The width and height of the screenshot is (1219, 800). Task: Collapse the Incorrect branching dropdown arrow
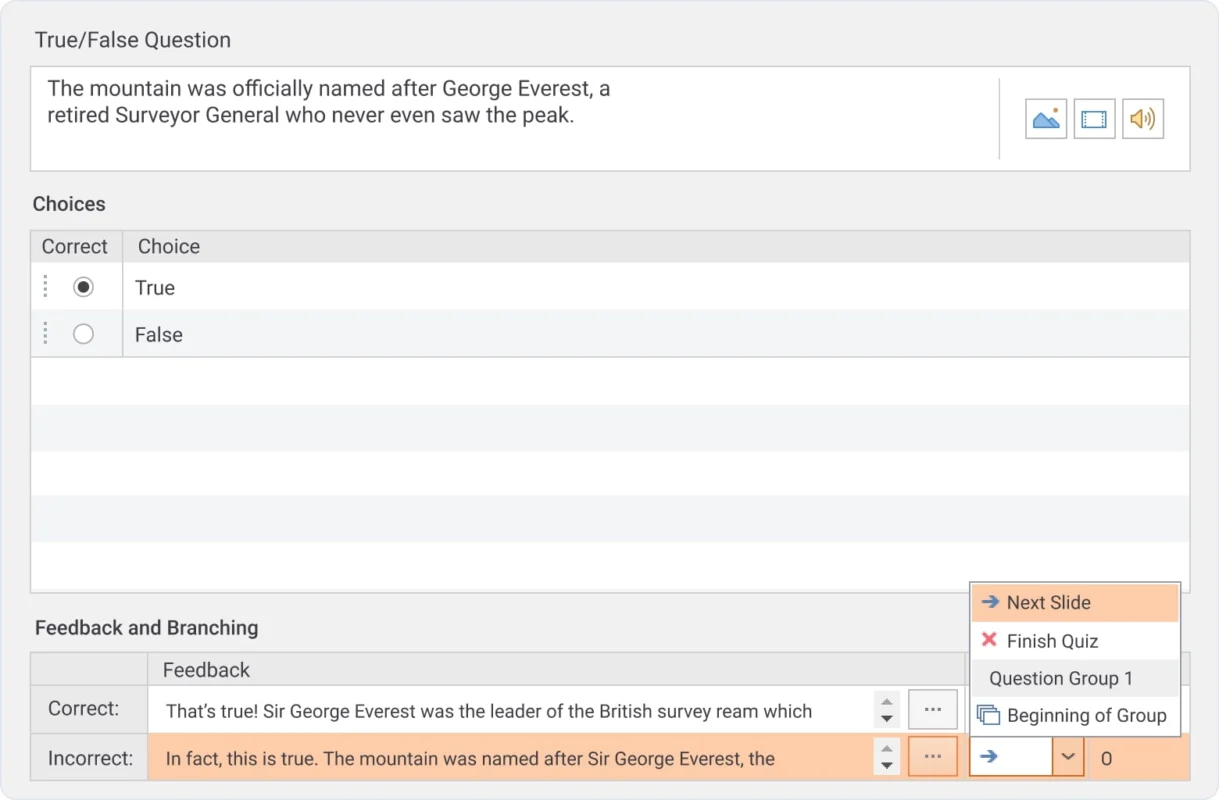tap(1068, 757)
